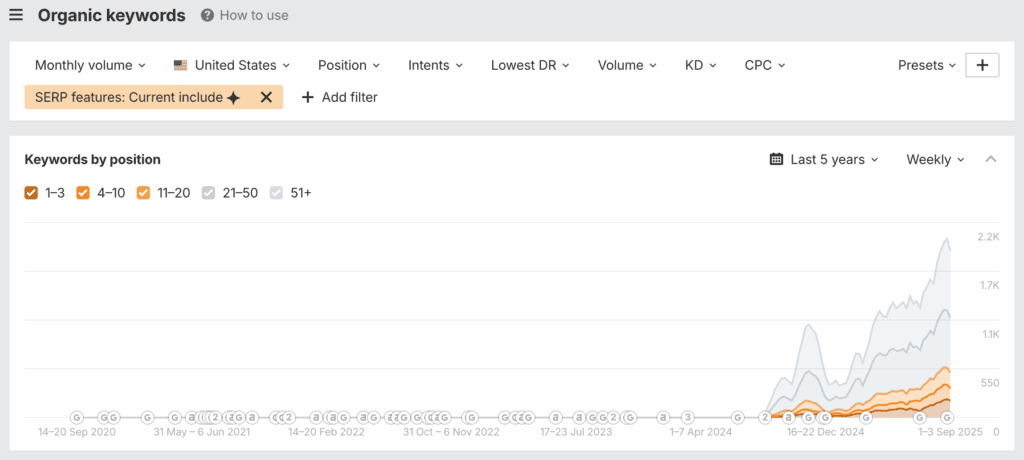Open the Intents filter menu
The width and height of the screenshot is (1024, 460).
pos(435,65)
